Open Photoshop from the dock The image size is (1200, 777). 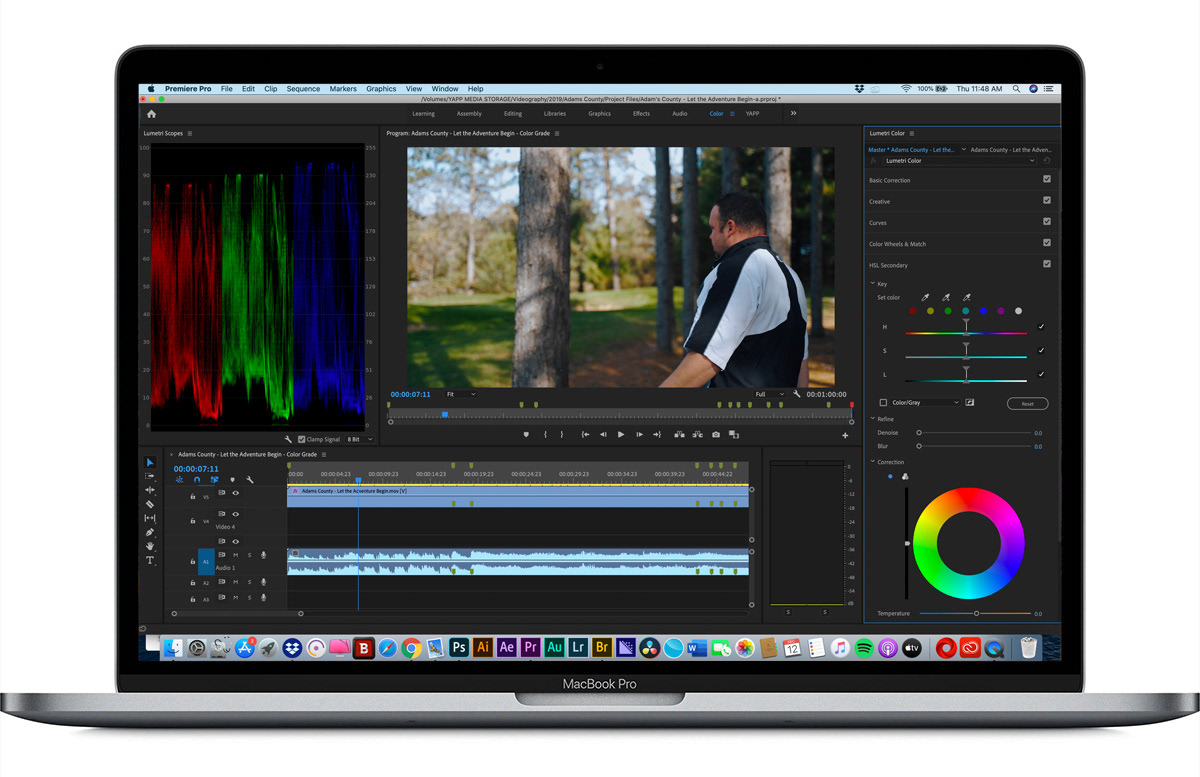pos(459,648)
